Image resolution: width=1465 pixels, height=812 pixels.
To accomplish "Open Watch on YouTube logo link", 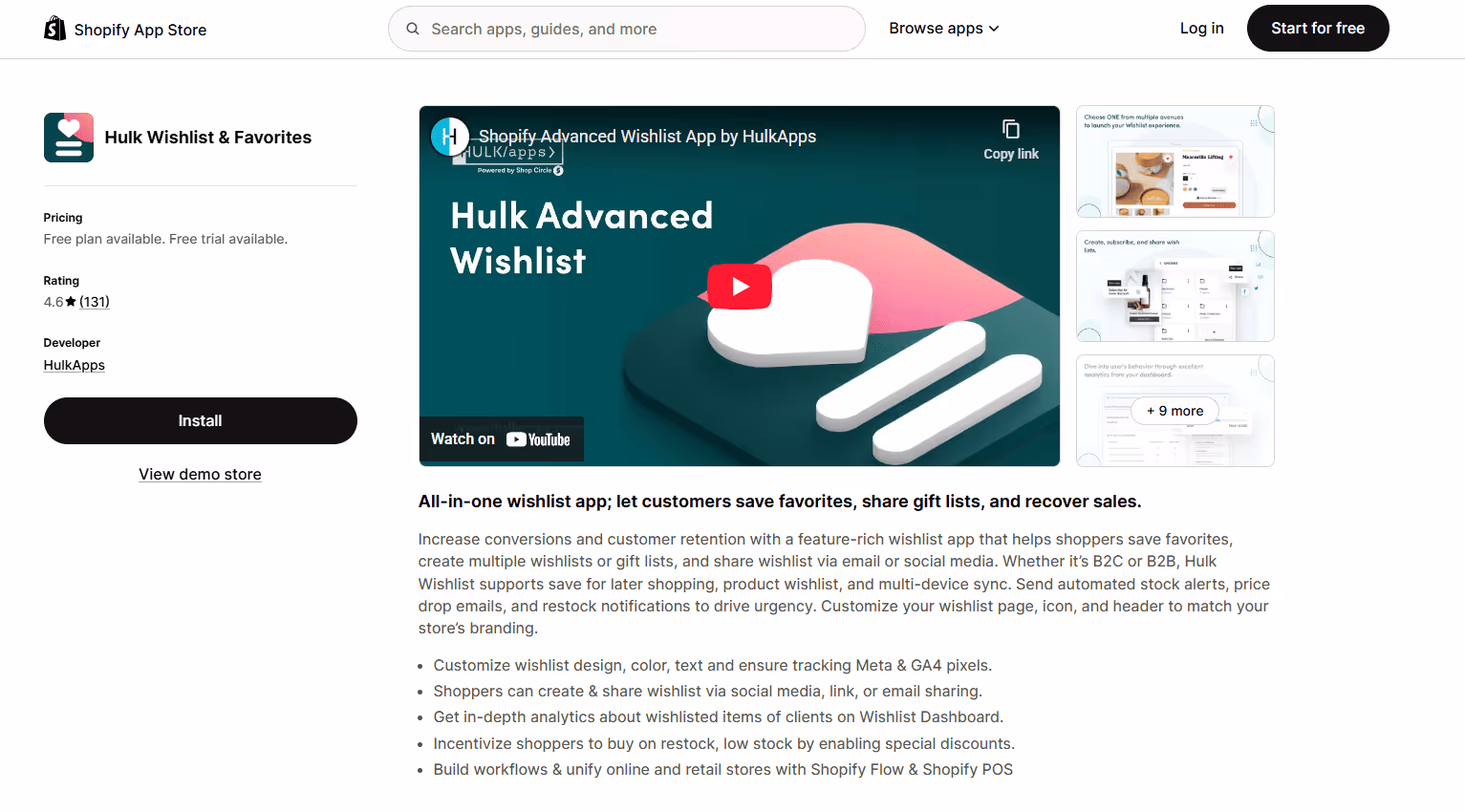I will [x=501, y=439].
